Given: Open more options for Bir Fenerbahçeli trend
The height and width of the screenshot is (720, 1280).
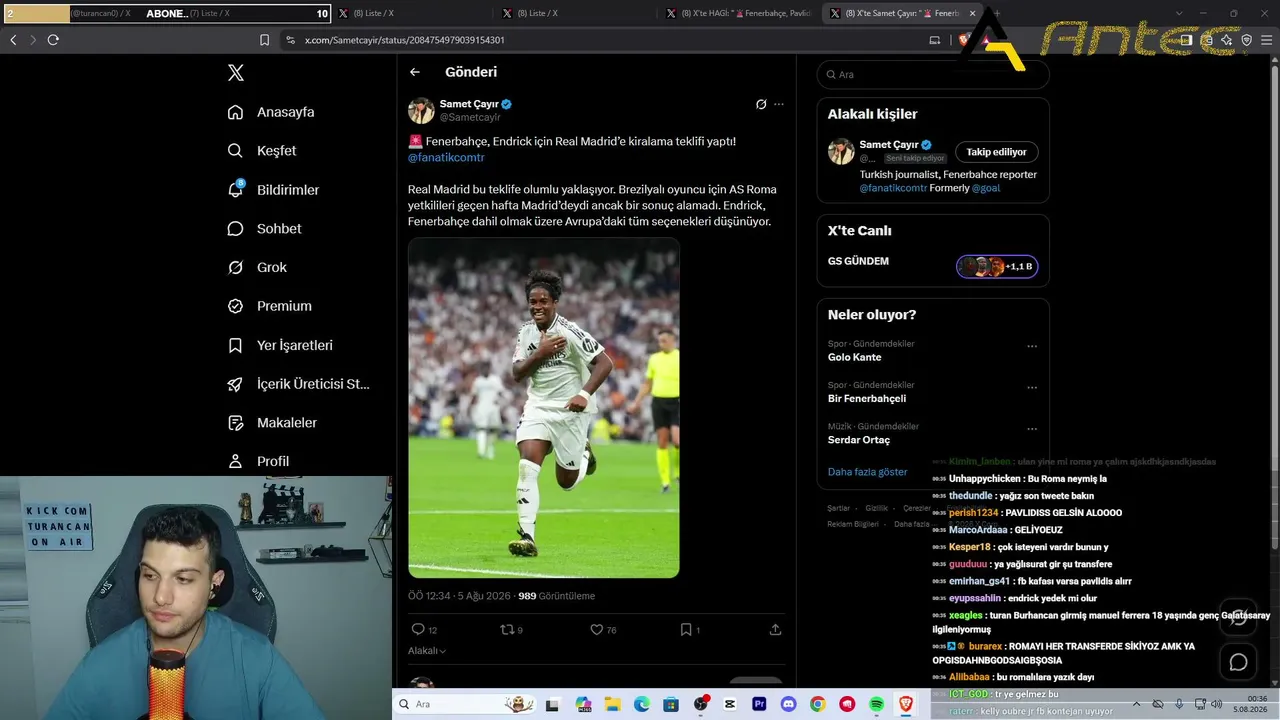Looking at the screenshot, I should coord(1032,388).
